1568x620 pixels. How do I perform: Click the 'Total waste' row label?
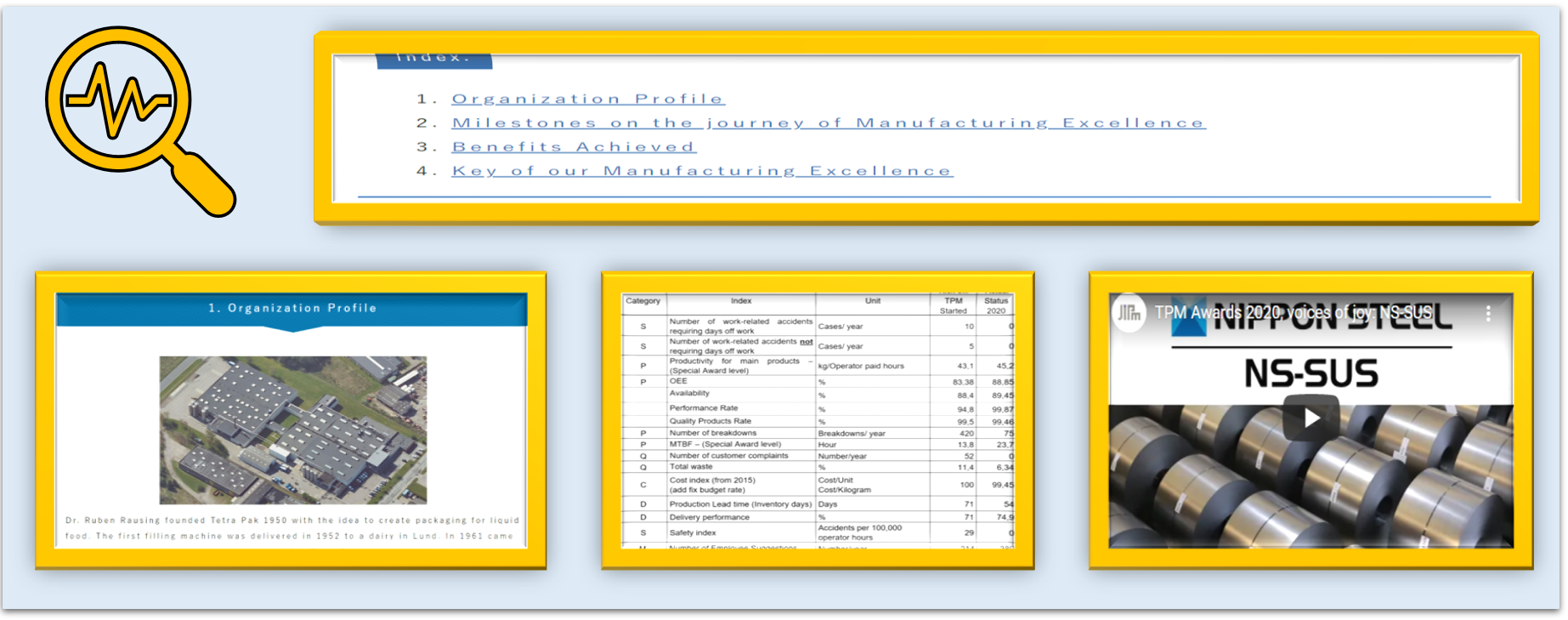(691, 467)
